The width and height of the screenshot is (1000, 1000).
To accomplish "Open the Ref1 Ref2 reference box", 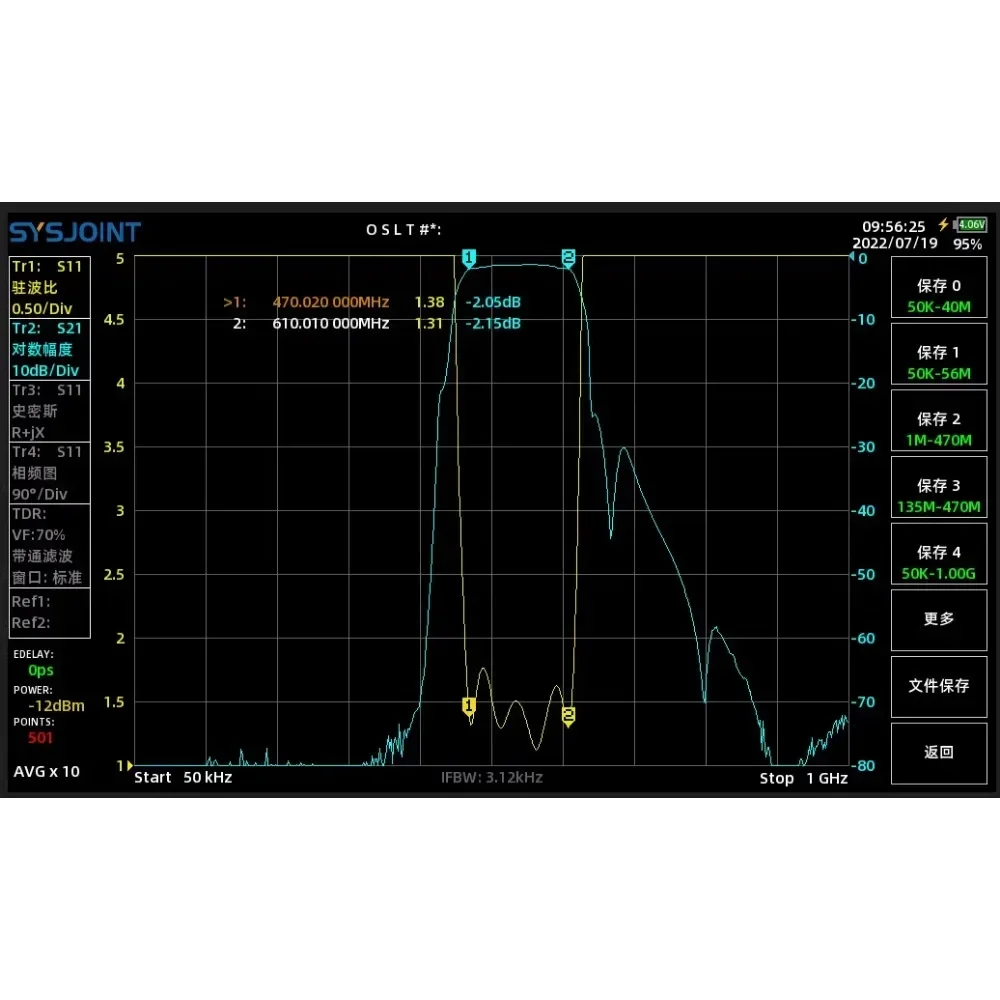I will pos(50,612).
